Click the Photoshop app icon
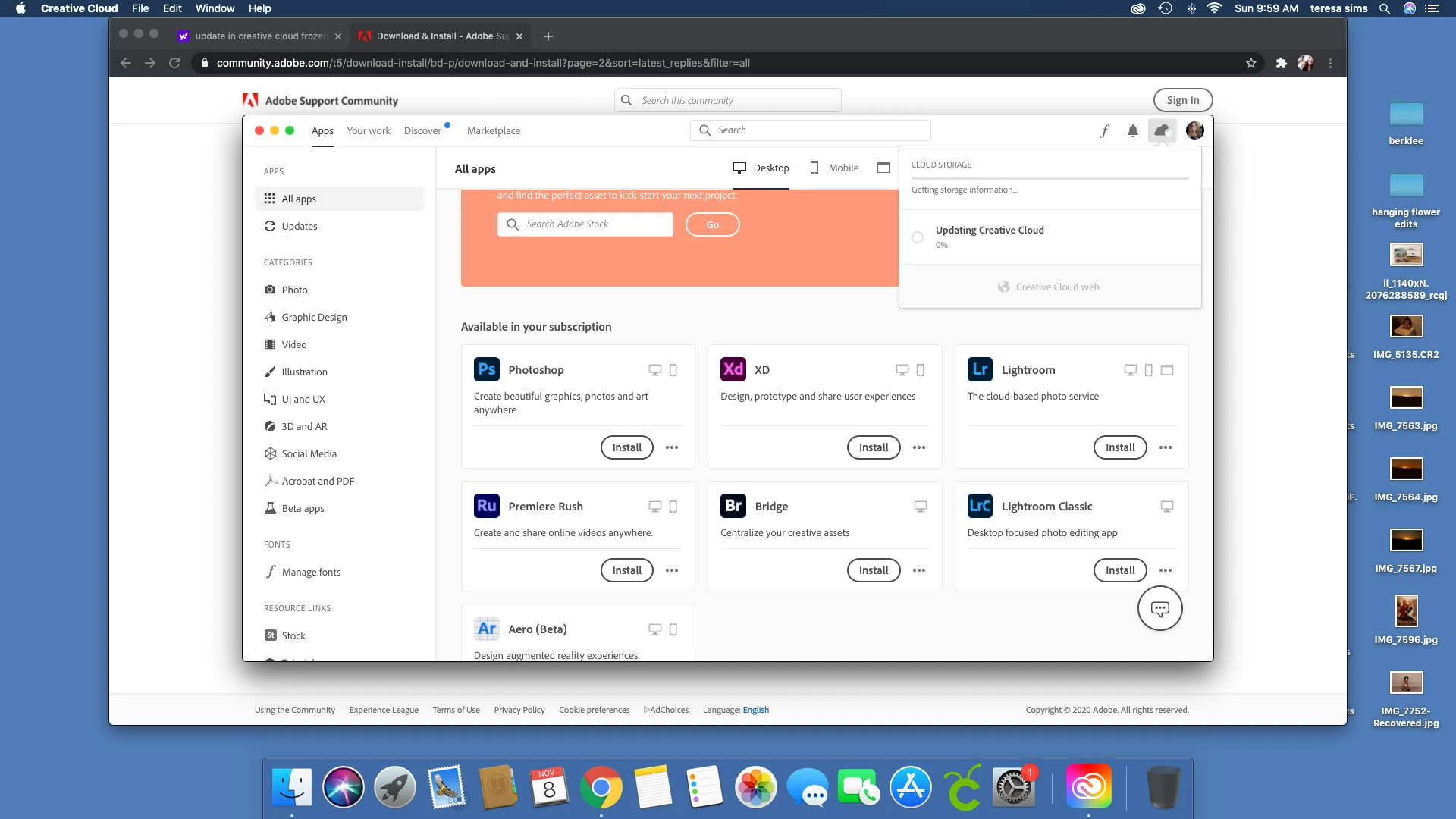Viewport: 1456px width, 819px height. [487, 369]
